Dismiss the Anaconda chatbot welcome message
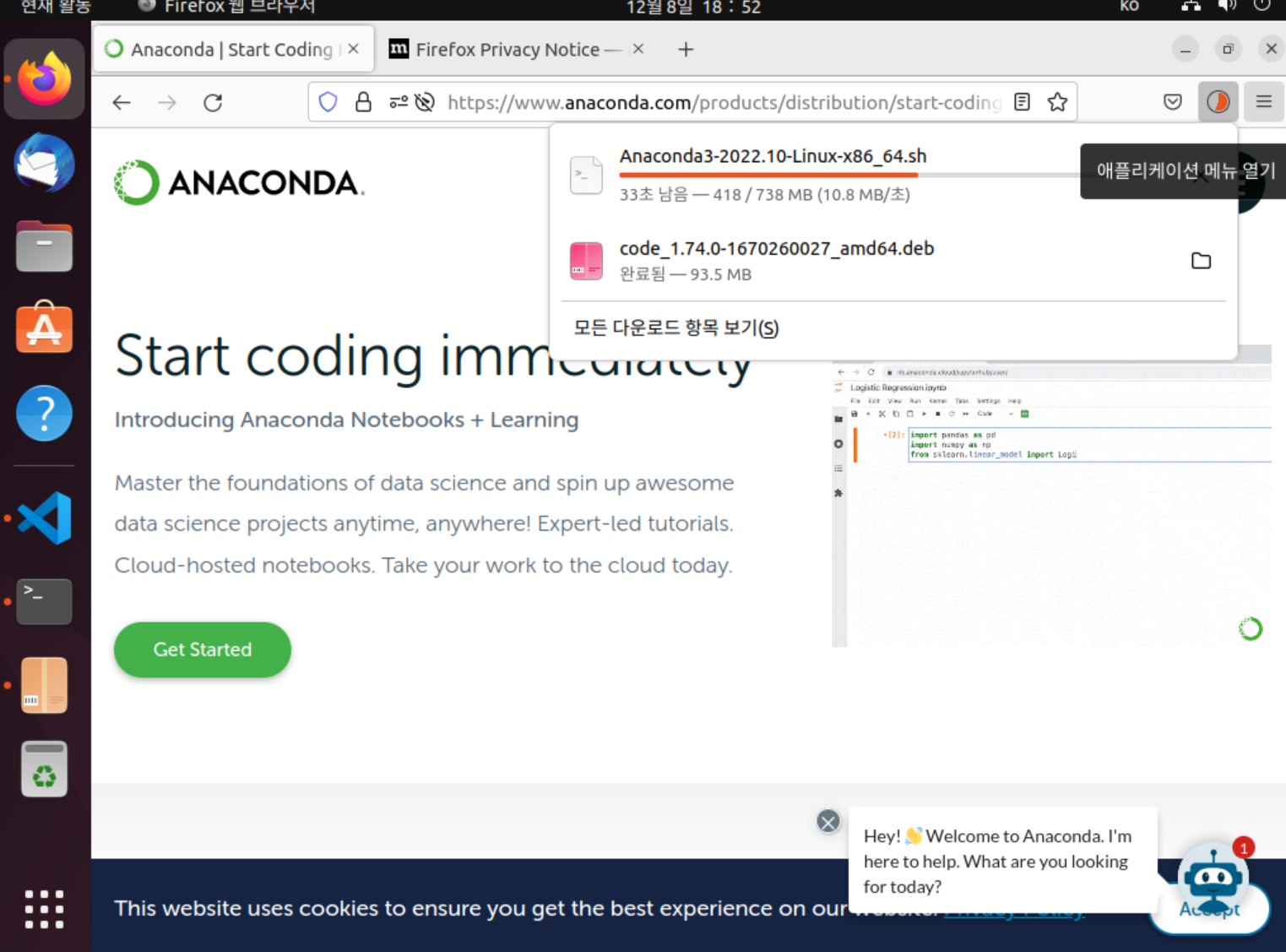Screen dimensions: 1286x952 (828, 821)
